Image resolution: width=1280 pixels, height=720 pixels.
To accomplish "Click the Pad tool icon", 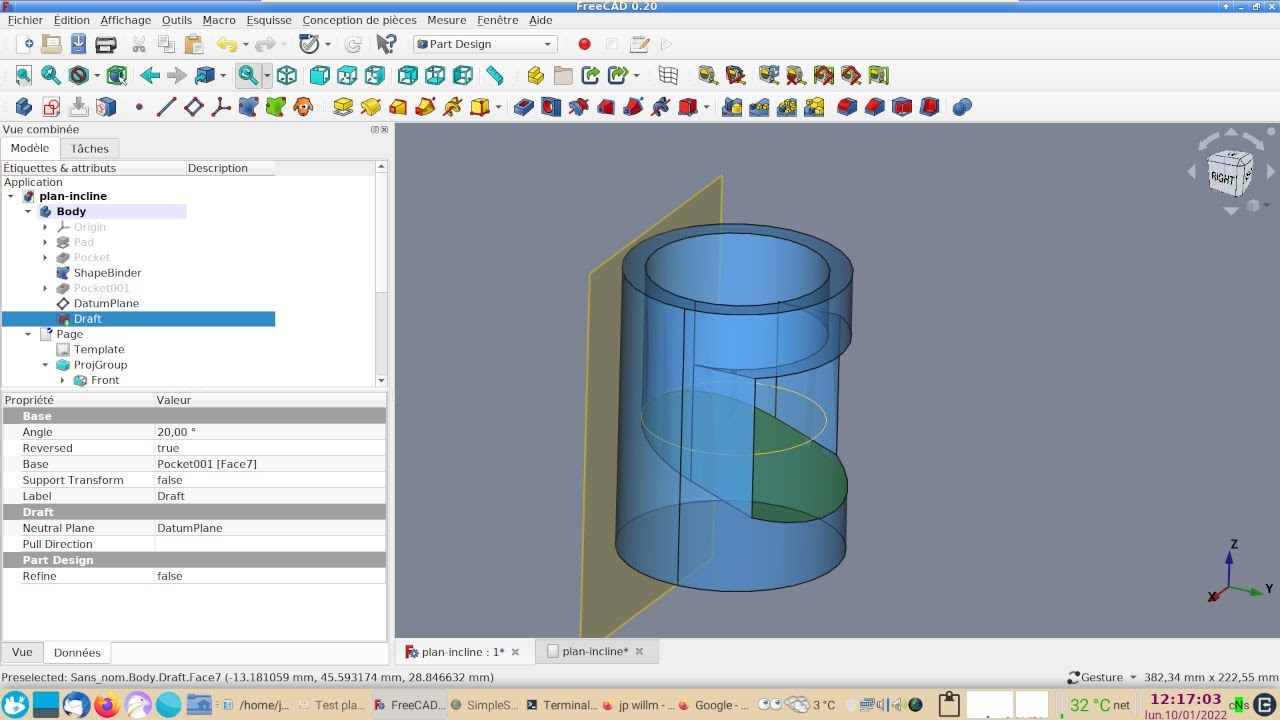I will point(343,106).
